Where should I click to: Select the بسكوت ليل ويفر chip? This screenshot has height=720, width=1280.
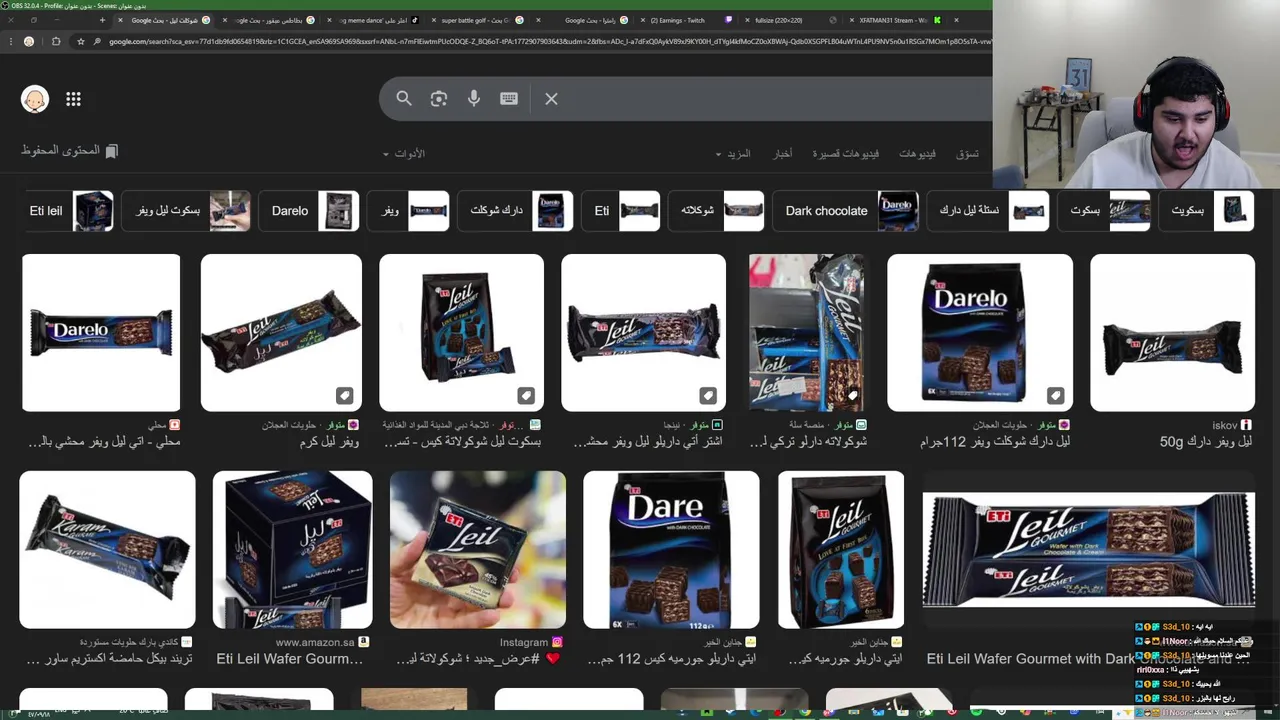[186, 211]
